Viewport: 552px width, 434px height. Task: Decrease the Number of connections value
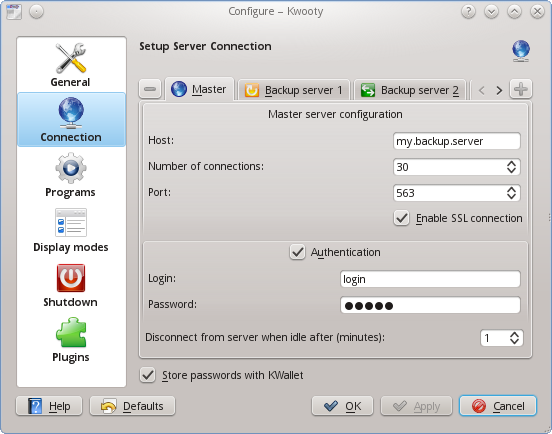[x=512, y=171]
